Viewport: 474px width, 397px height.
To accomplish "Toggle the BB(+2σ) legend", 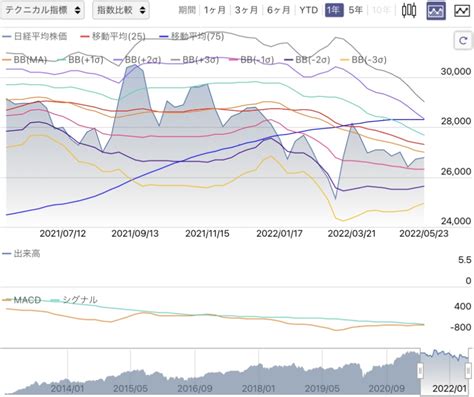I will coord(138,60).
